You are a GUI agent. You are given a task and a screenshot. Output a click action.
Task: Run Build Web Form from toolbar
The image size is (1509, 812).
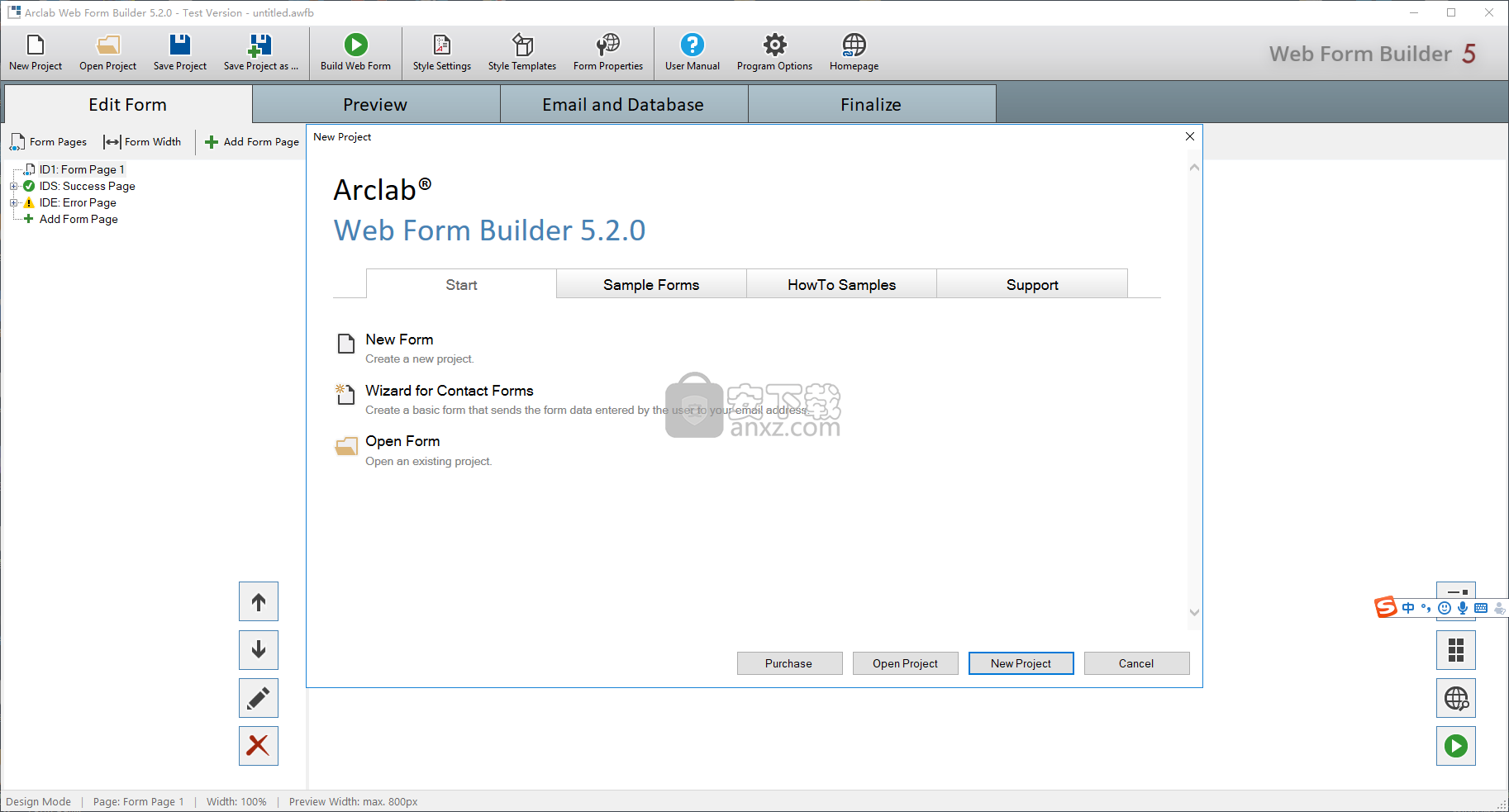(355, 53)
